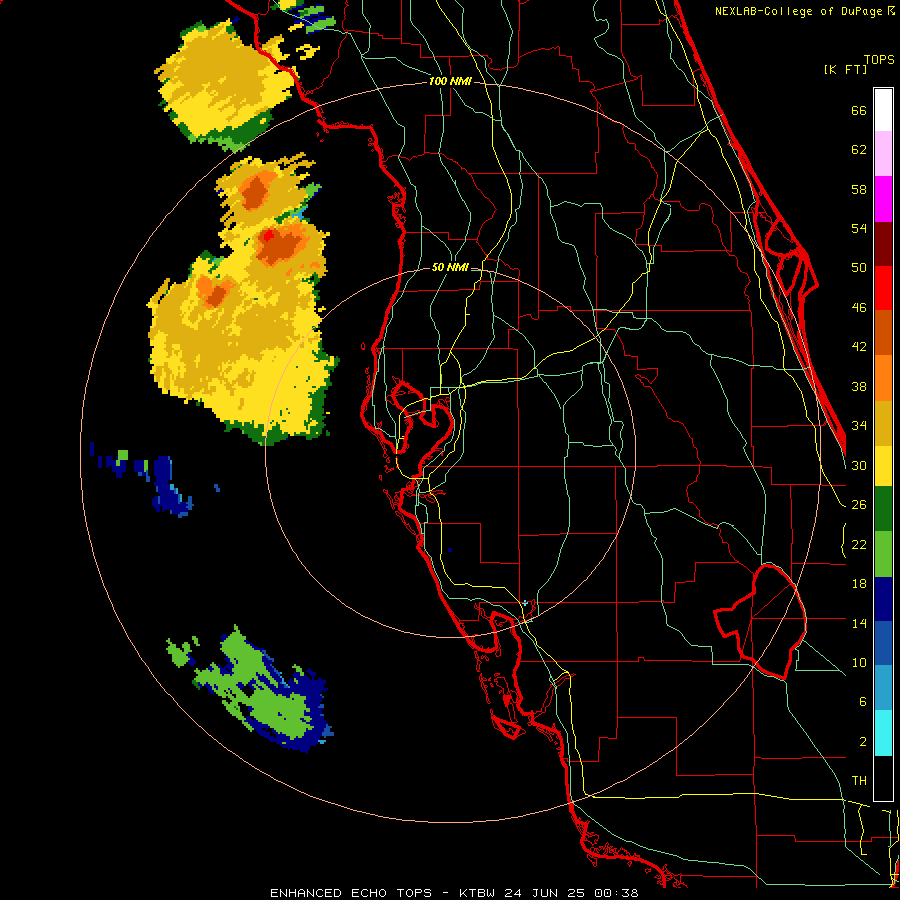Click the 22 value on the legend
Viewport: 900px width, 900px height.
coord(859,545)
